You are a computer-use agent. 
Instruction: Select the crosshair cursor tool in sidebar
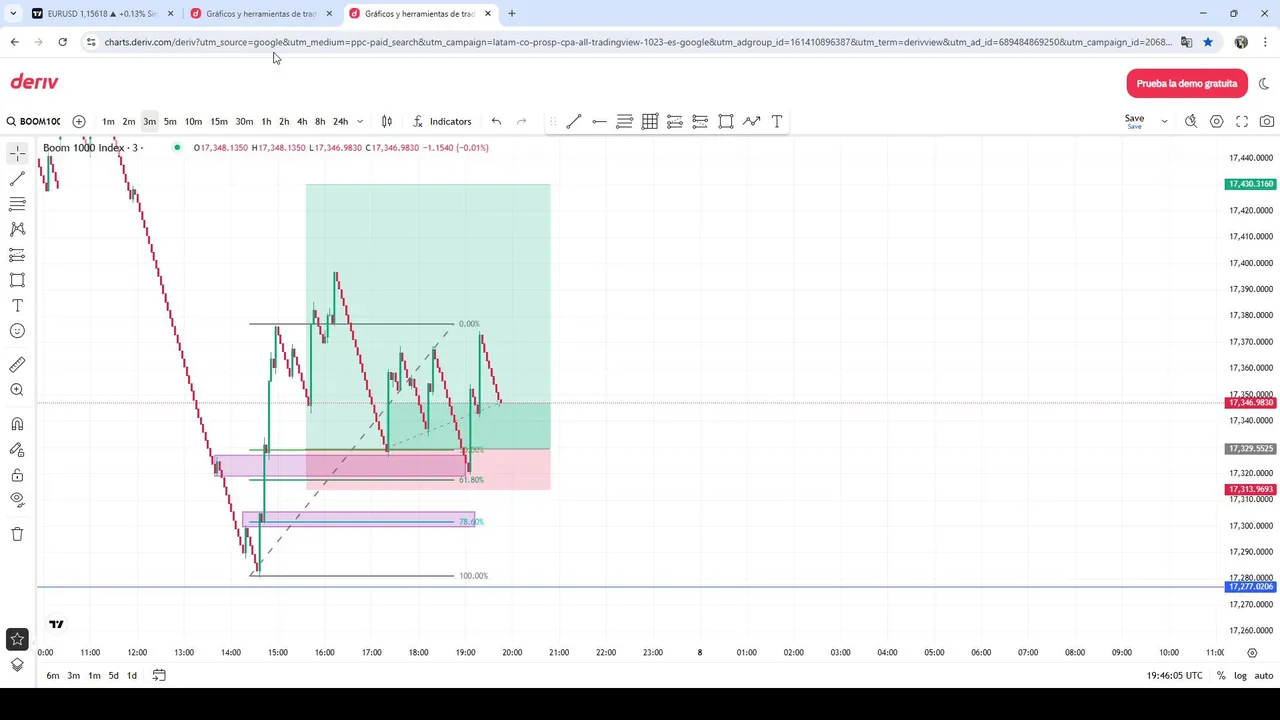point(17,154)
